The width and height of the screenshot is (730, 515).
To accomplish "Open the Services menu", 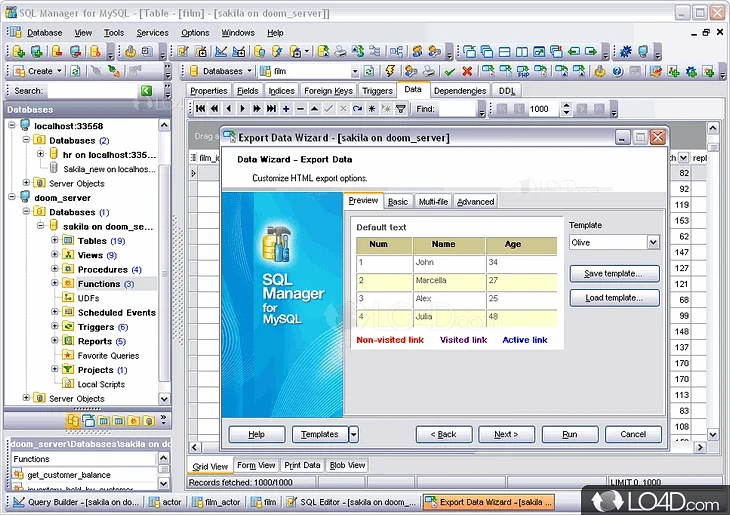I will pyautogui.click(x=152, y=32).
